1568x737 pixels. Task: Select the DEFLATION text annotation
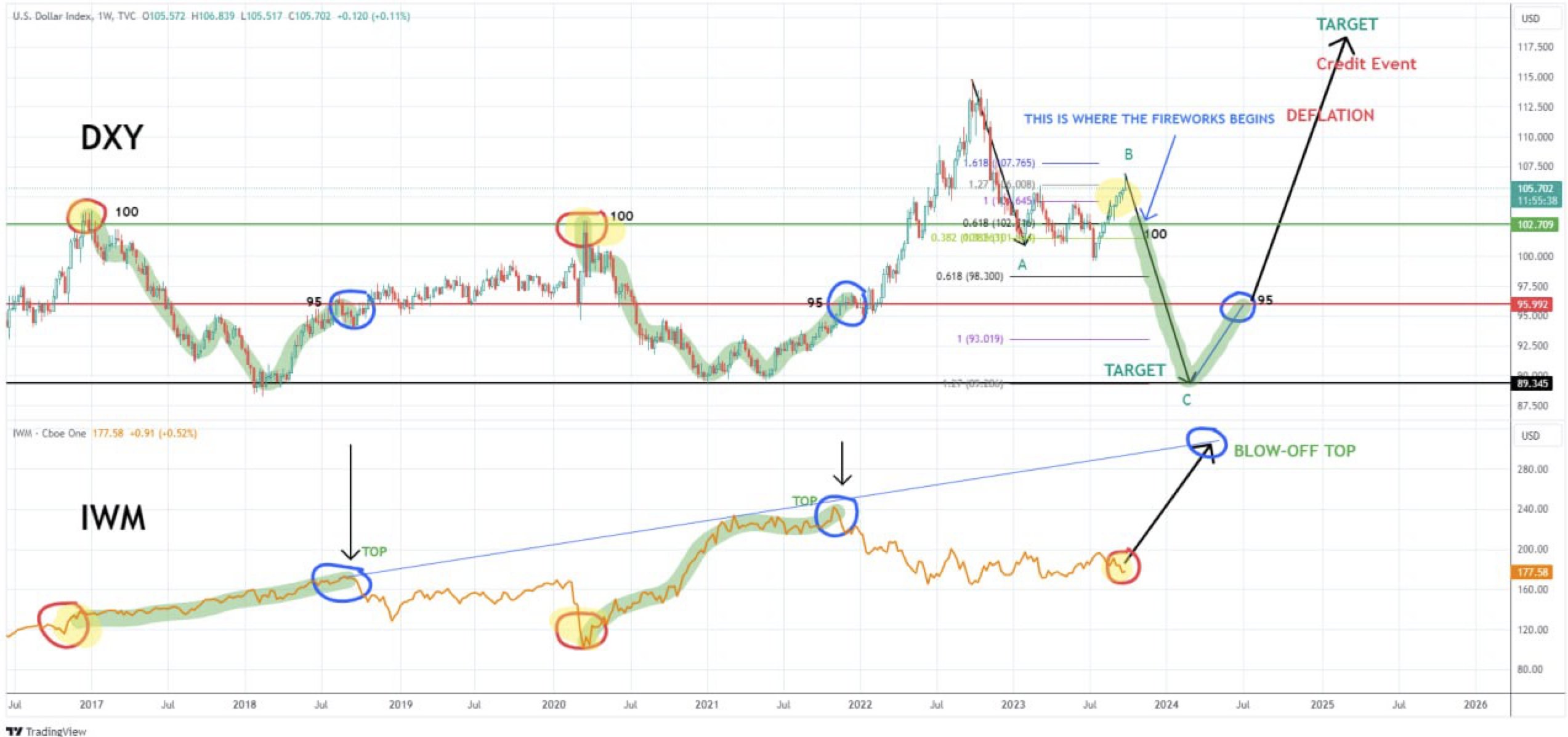(x=1330, y=115)
